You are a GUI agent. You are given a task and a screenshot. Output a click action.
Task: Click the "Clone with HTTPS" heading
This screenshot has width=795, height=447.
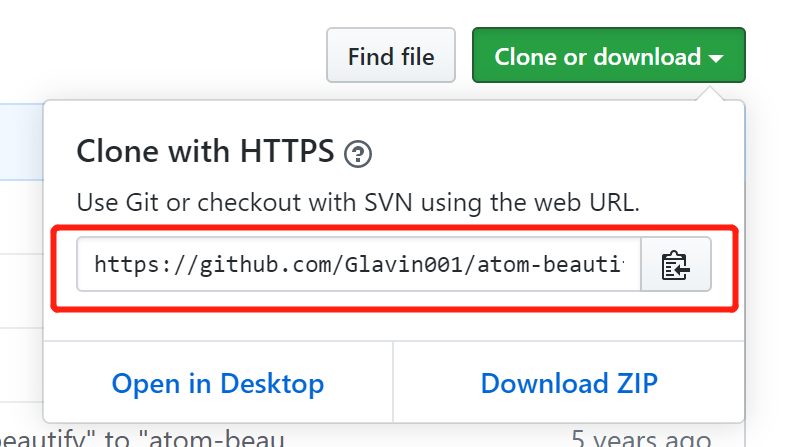(x=205, y=152)
